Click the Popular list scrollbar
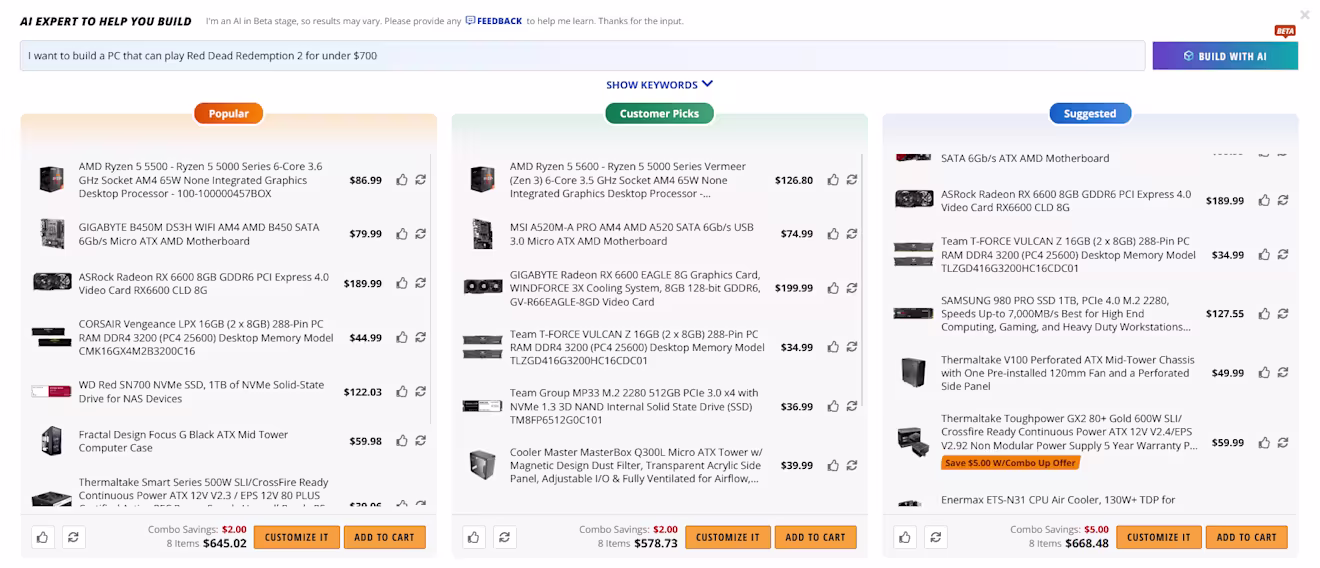This screenshot has width=1320, height=568. coord(431,288)
